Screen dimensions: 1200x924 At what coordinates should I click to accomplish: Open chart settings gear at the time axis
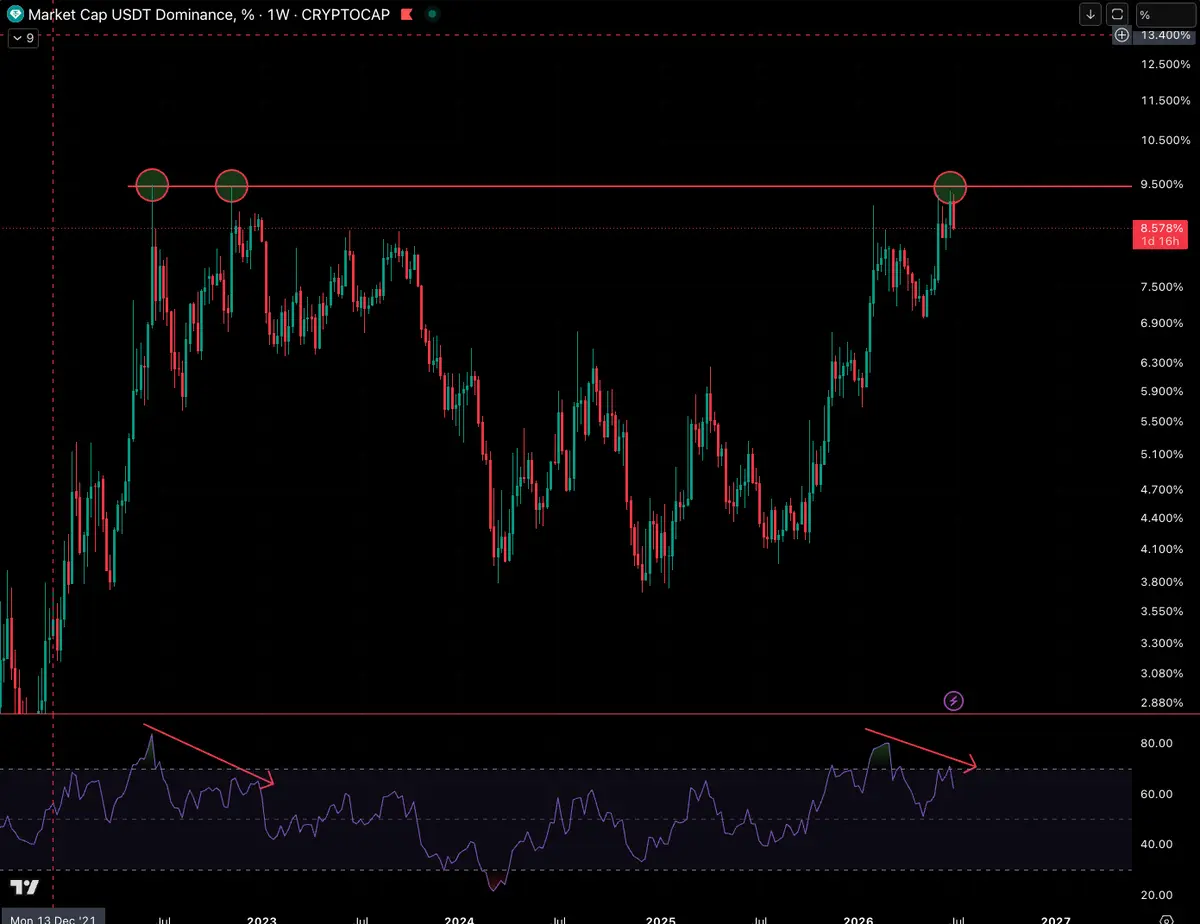pyautogui.click(x=1166, y=919)
